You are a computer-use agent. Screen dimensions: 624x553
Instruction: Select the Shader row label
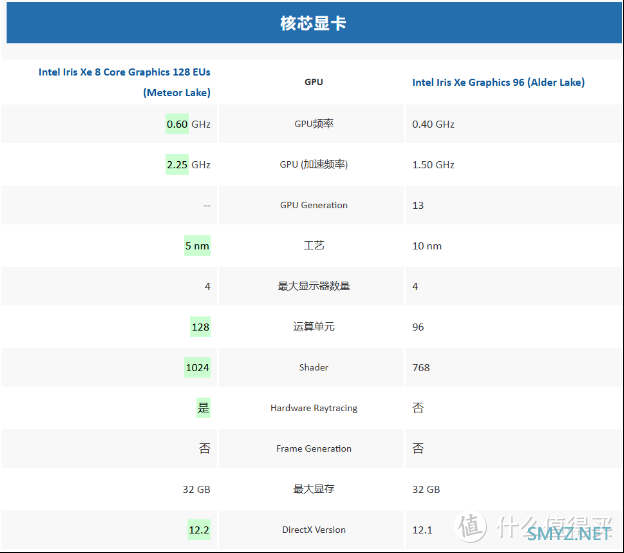(x=314, y=368)
